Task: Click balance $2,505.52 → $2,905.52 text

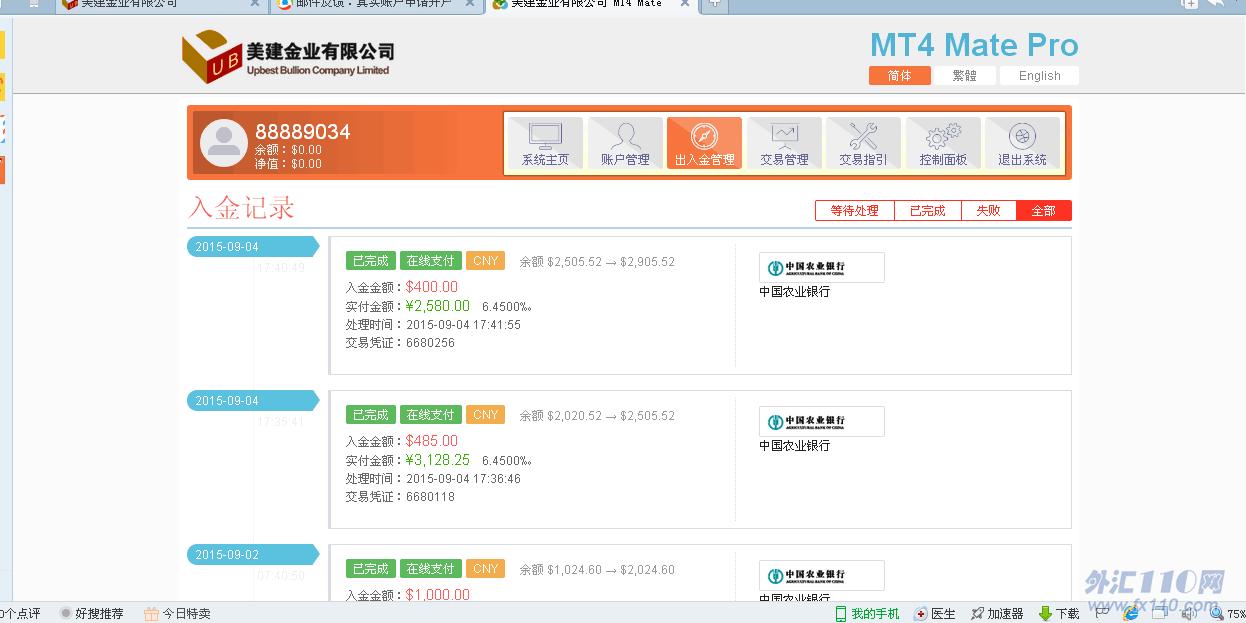Action: tap(597, 262)
